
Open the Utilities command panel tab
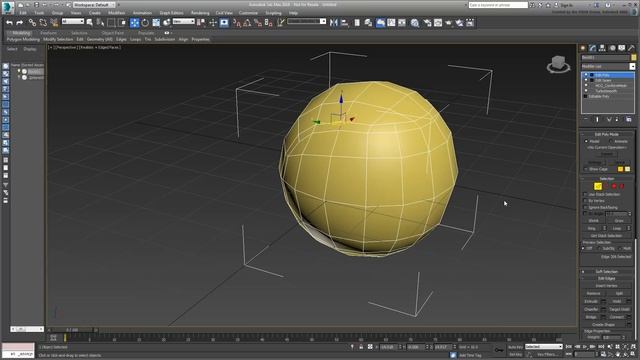pyautogui.click(x=631, y=48)
